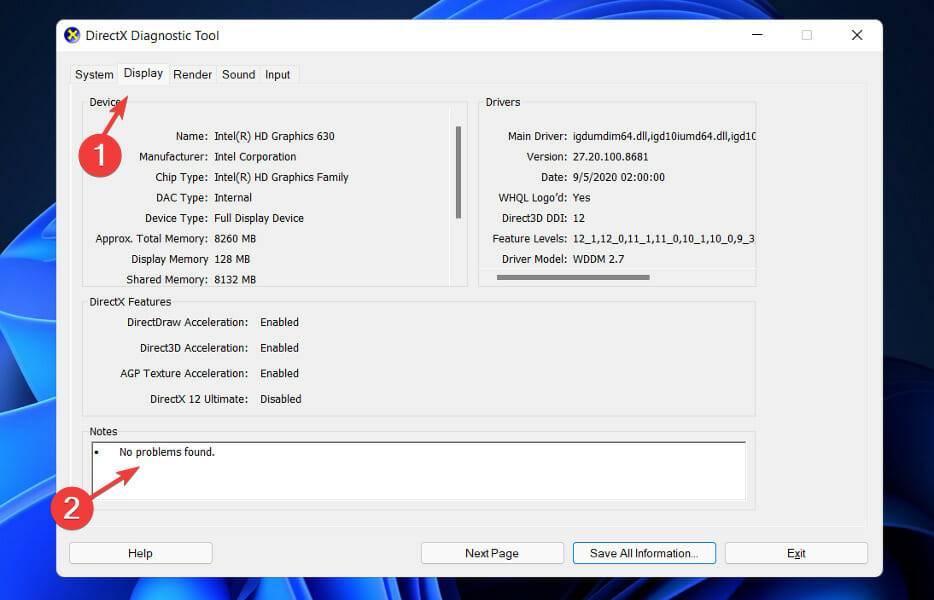This screenshot has height=600, width=934.
Task: Click the currently active Display tab
Action: (x=143, y=72)
